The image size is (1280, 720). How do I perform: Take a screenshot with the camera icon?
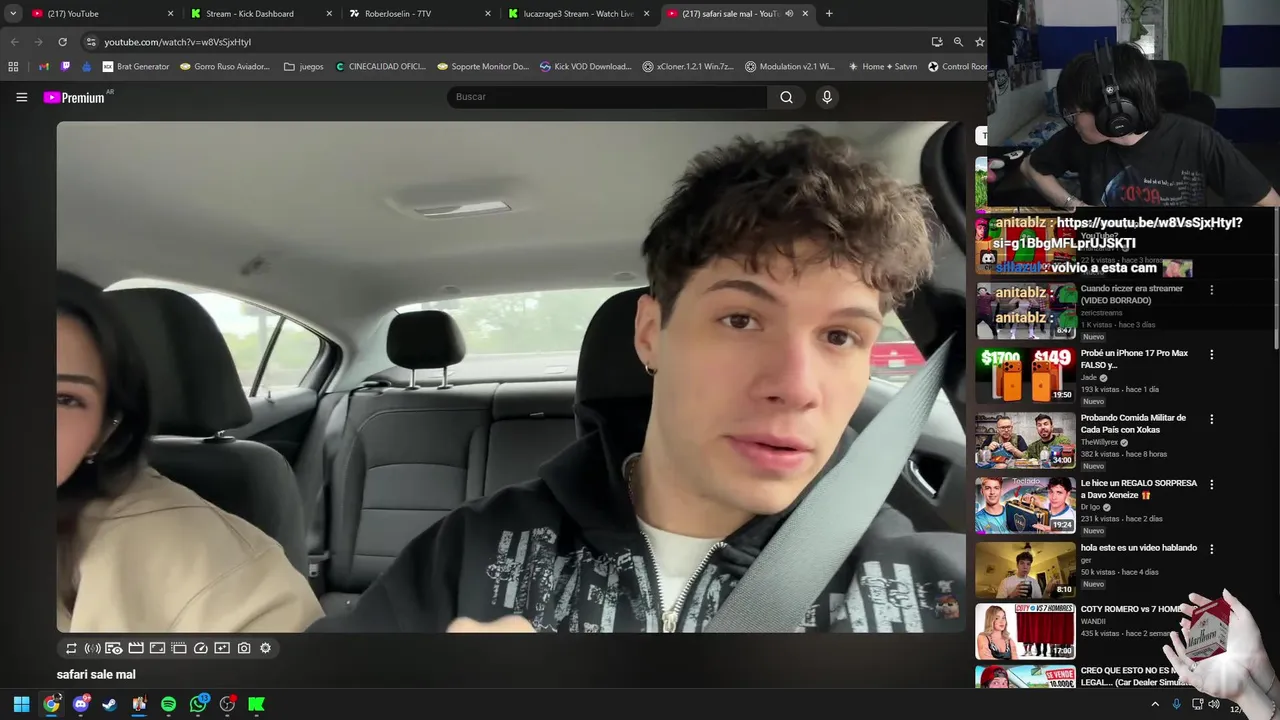(244, 648)
